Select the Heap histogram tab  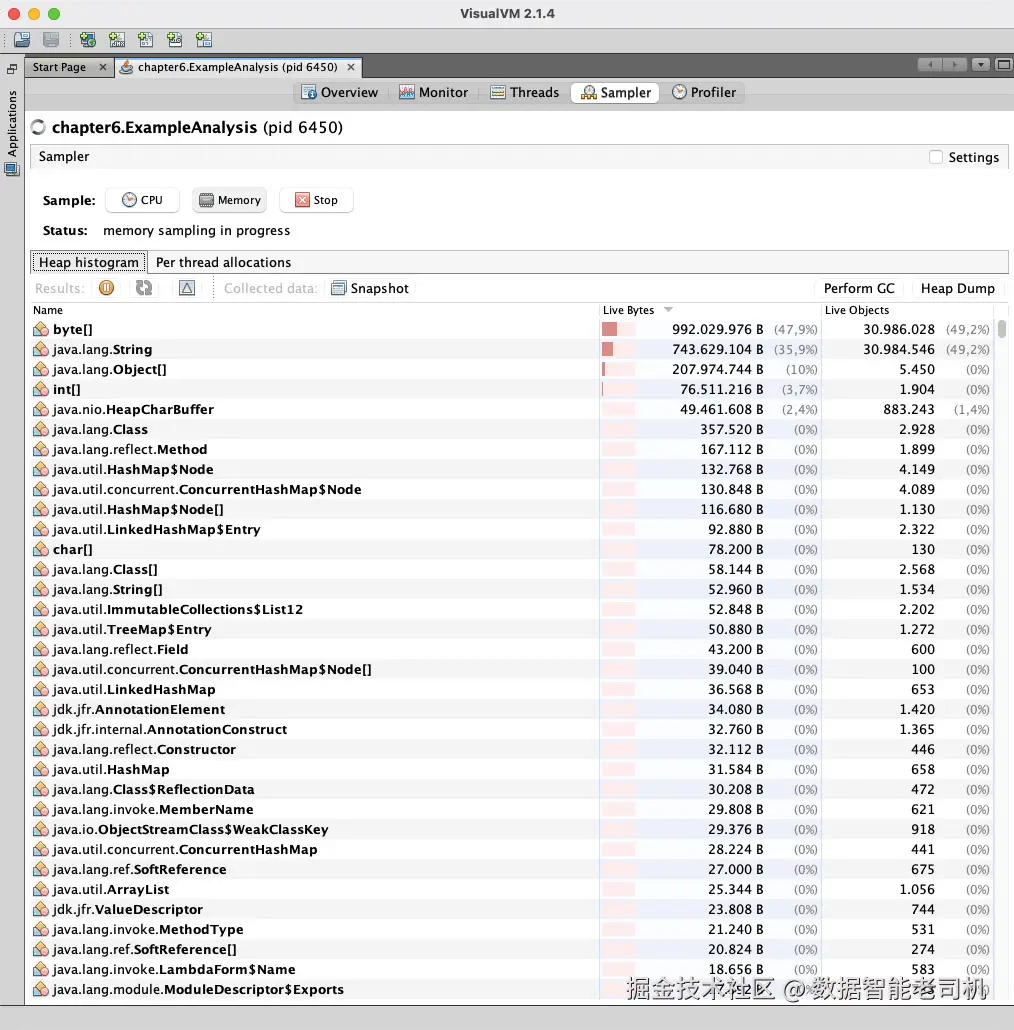(x=89, y=262)
